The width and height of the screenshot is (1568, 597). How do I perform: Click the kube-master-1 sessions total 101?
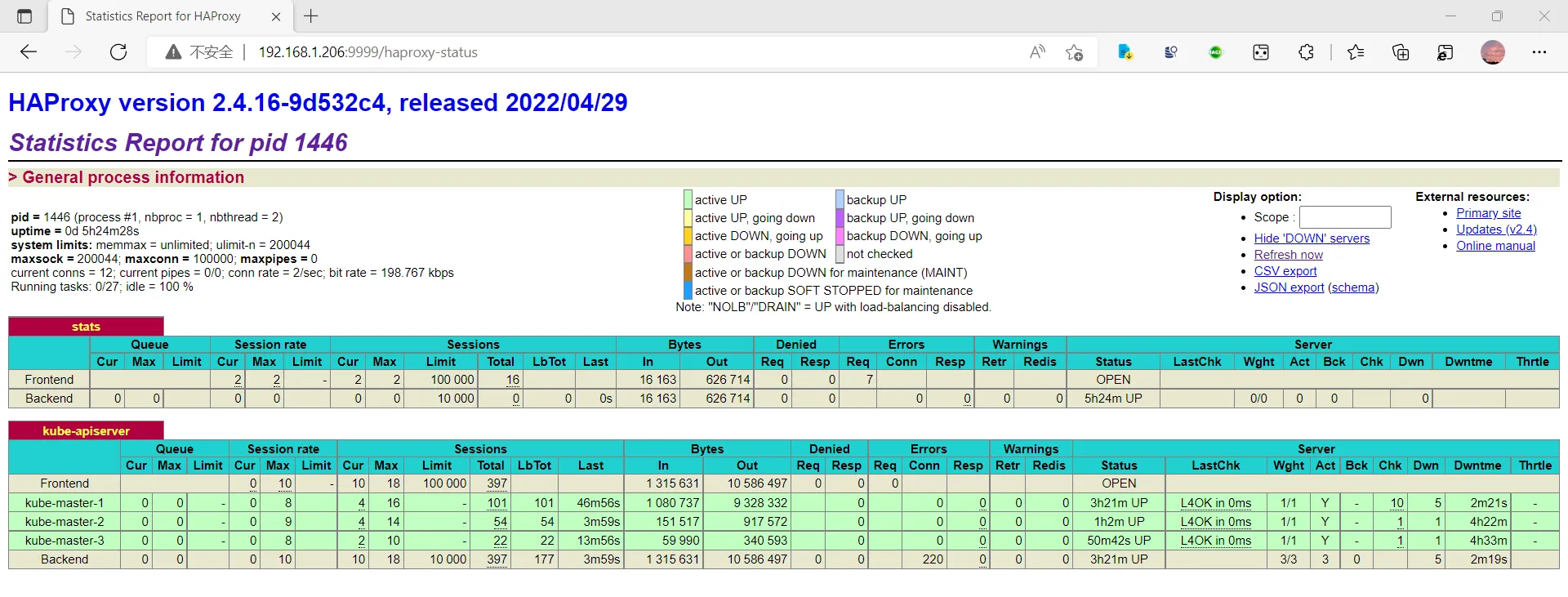pos(497,503)
